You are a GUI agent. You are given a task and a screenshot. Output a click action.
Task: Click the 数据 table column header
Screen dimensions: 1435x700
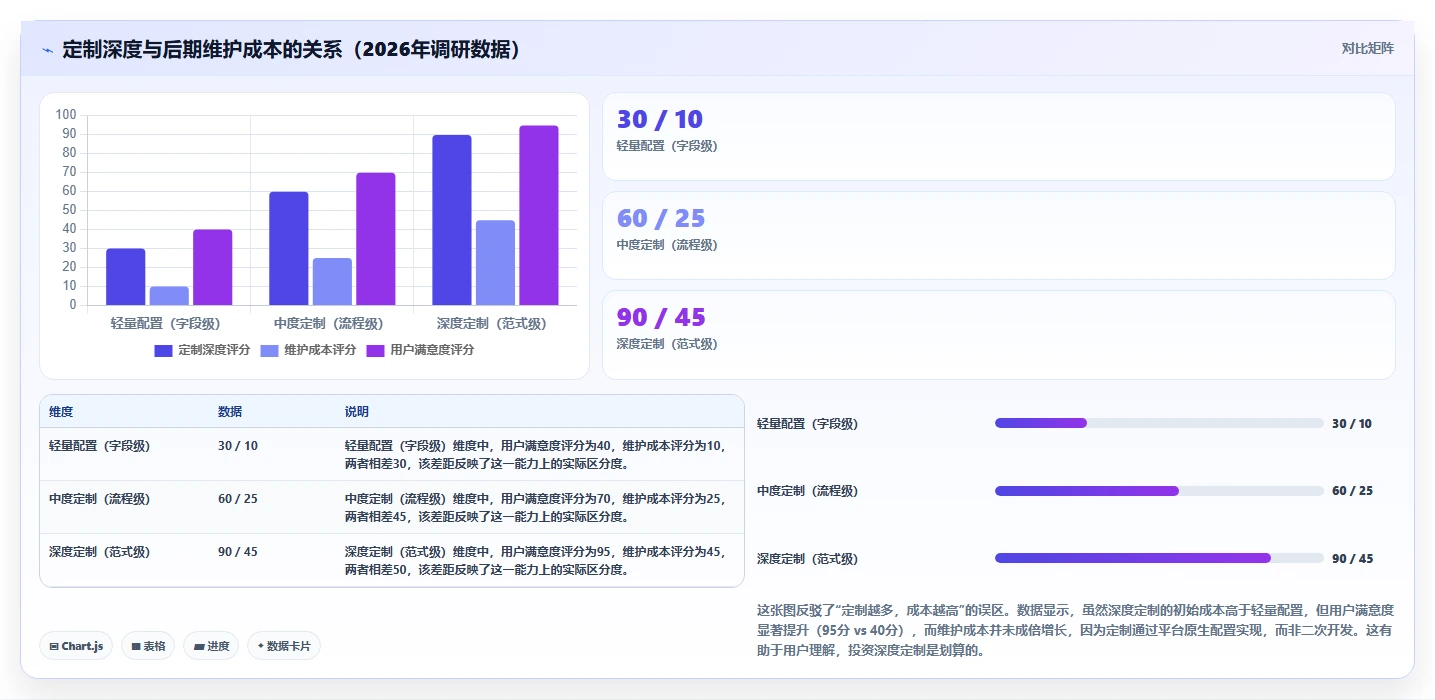click(230, 412)
